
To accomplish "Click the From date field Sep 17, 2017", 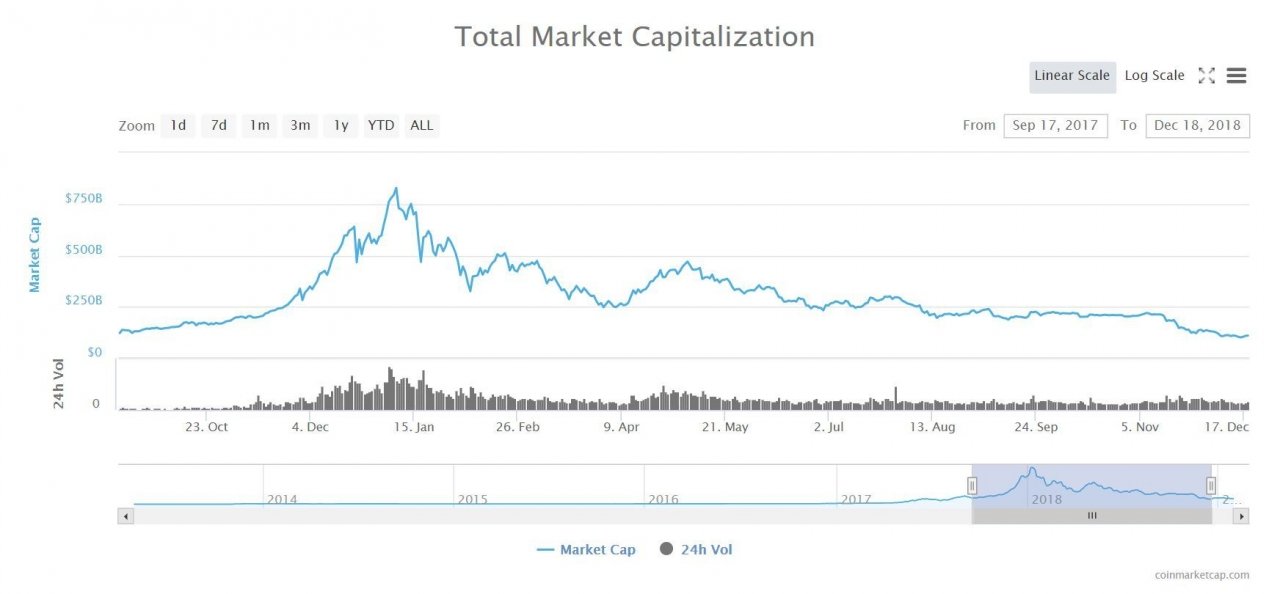I will pos(1055,125).
